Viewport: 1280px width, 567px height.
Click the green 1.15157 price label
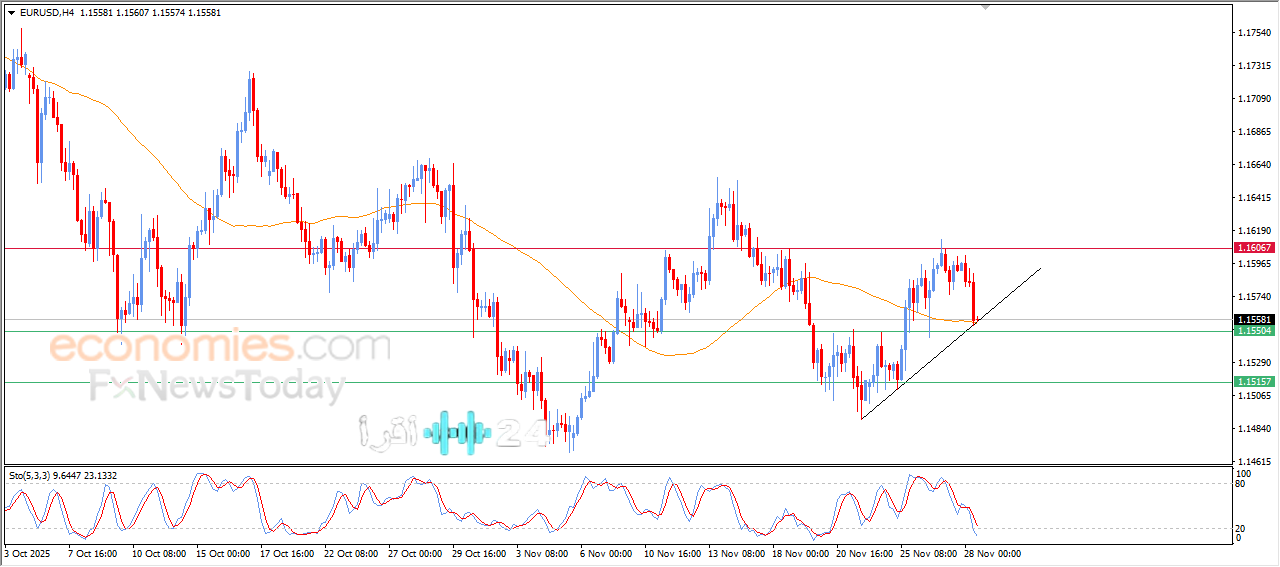1254,382
